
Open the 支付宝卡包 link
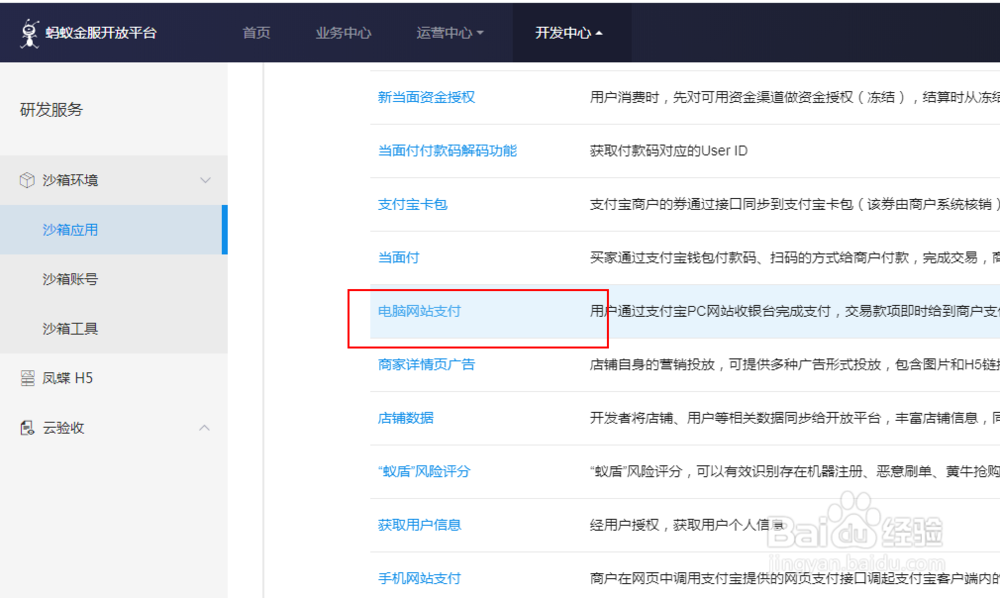pyautogui.click(x=412, y=204)
